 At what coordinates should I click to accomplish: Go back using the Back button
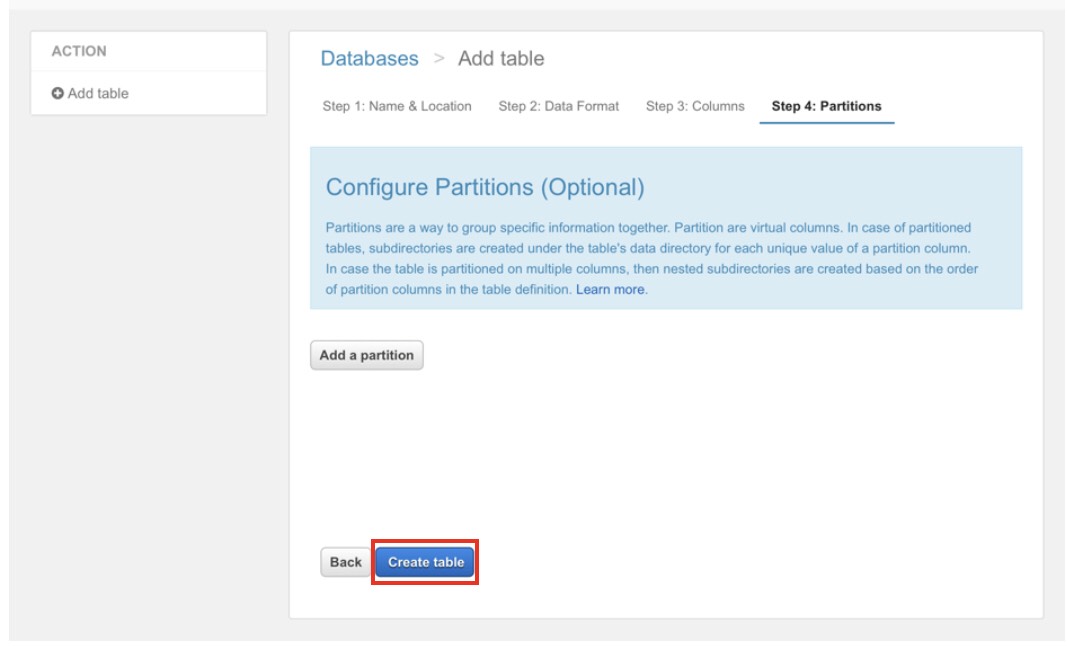click(x=345, y=562)
